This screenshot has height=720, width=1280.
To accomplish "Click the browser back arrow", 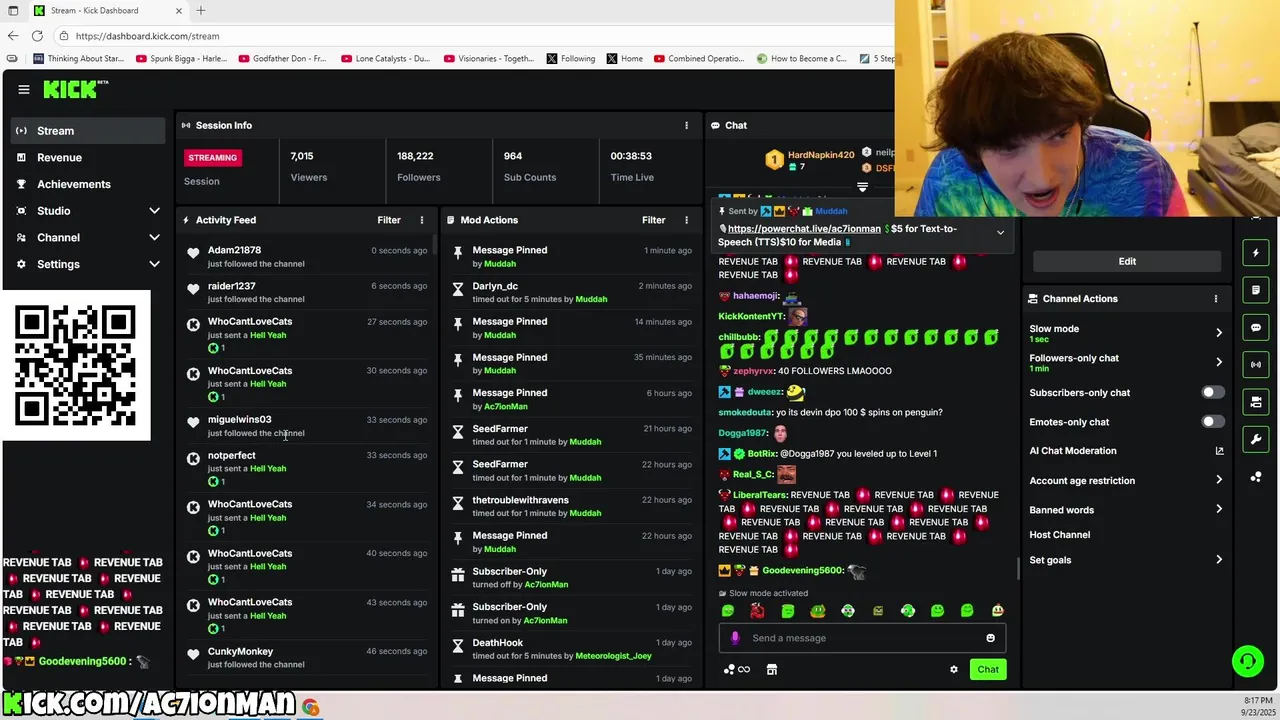I will 13,36.
